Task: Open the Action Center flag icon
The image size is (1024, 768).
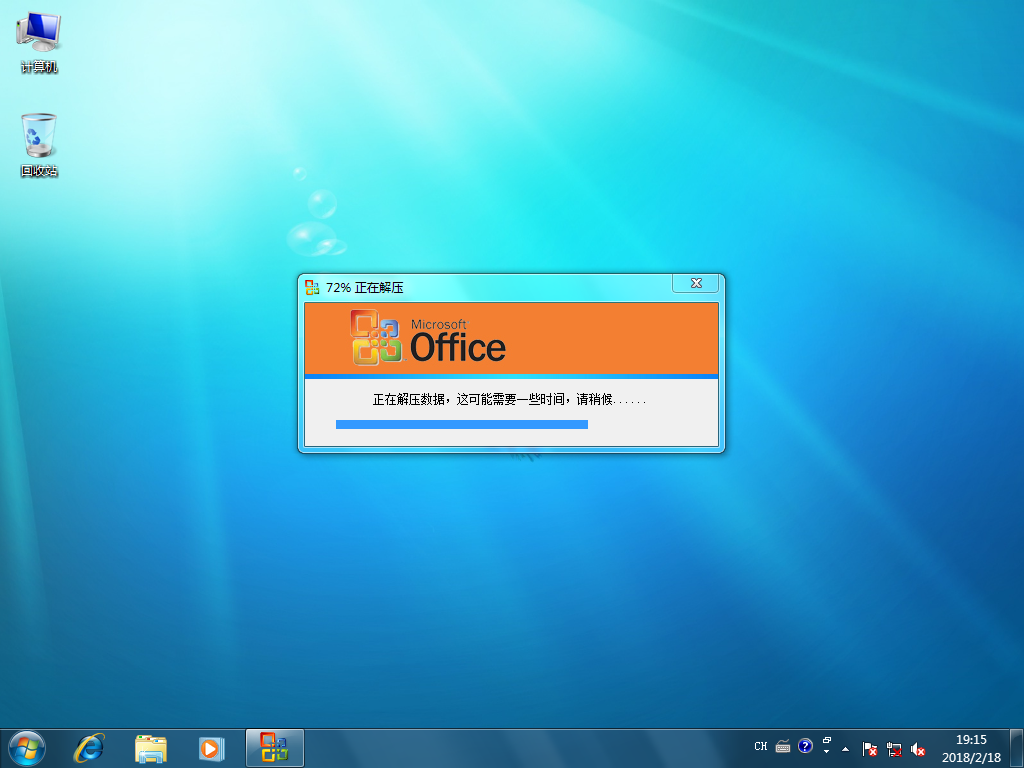Action: pyautogui.click(x=869, y=749)
